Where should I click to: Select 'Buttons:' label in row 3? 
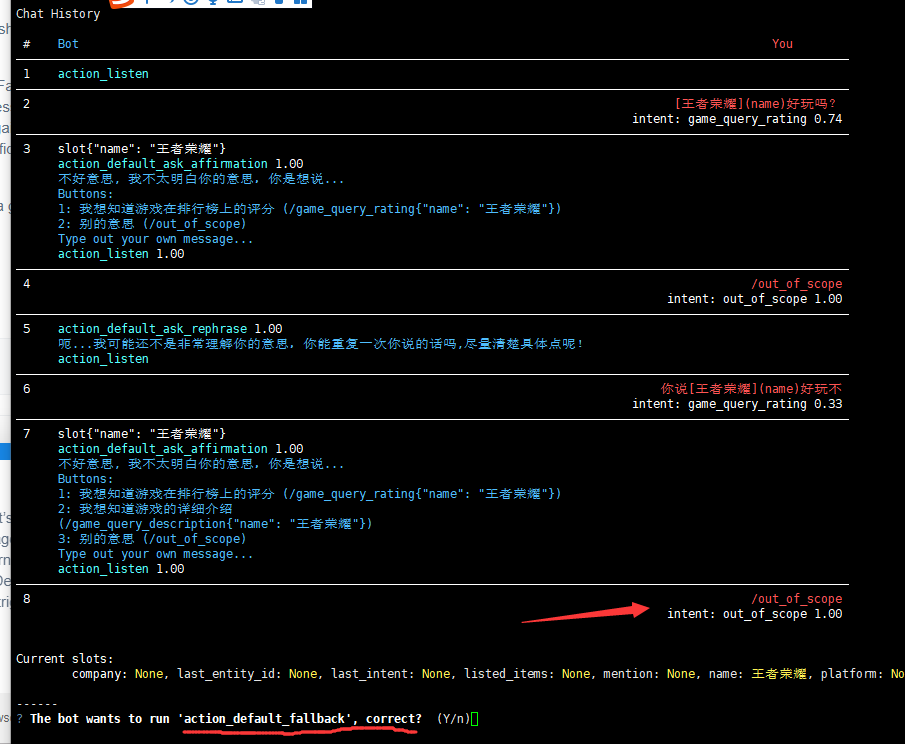click(85, 194)
